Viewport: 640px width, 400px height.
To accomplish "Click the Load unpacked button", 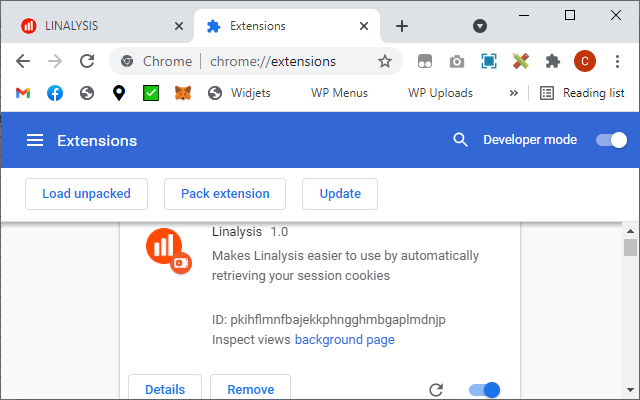I will [87, 194].
